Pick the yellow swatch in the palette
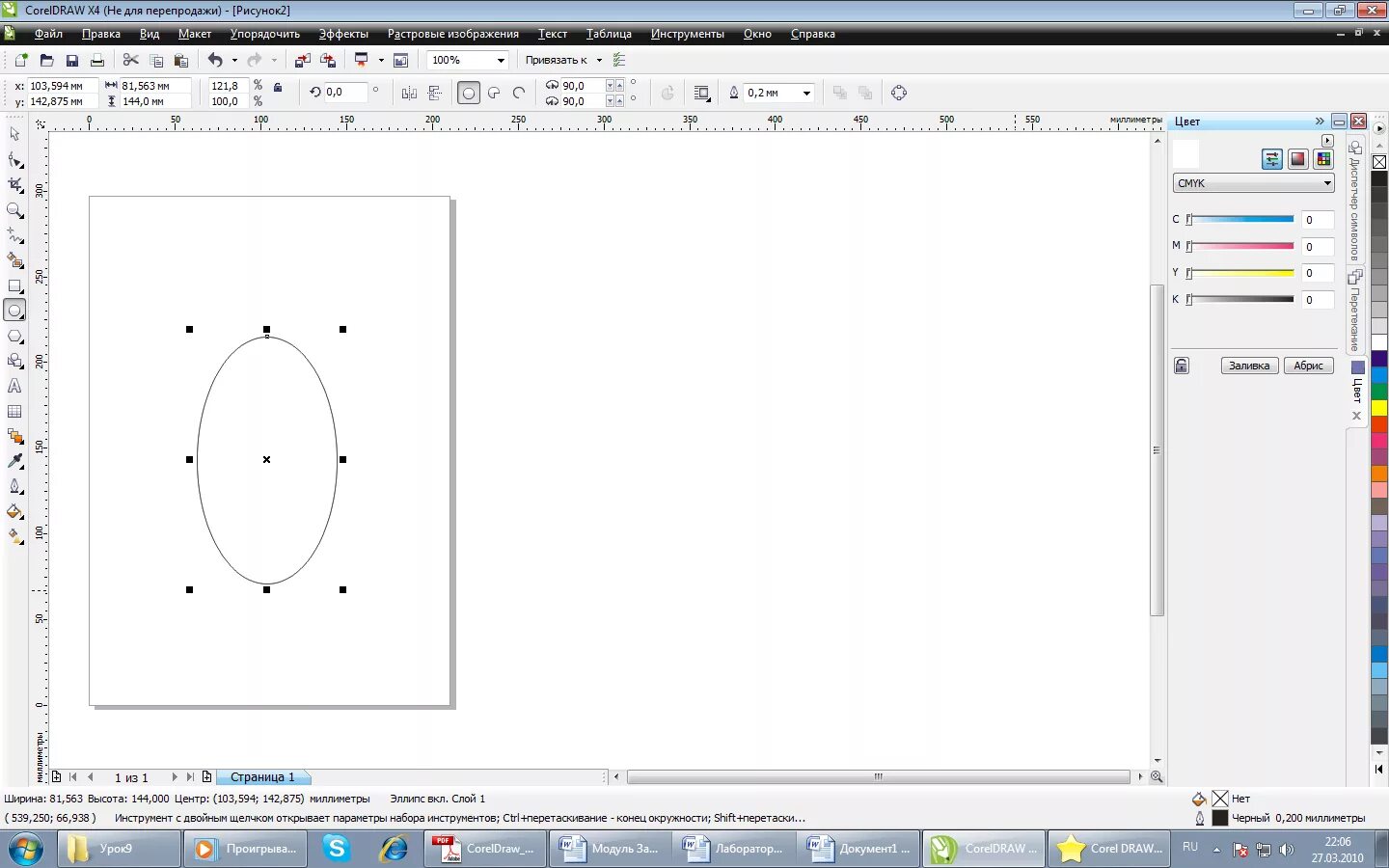 (x=1379, y=408)
